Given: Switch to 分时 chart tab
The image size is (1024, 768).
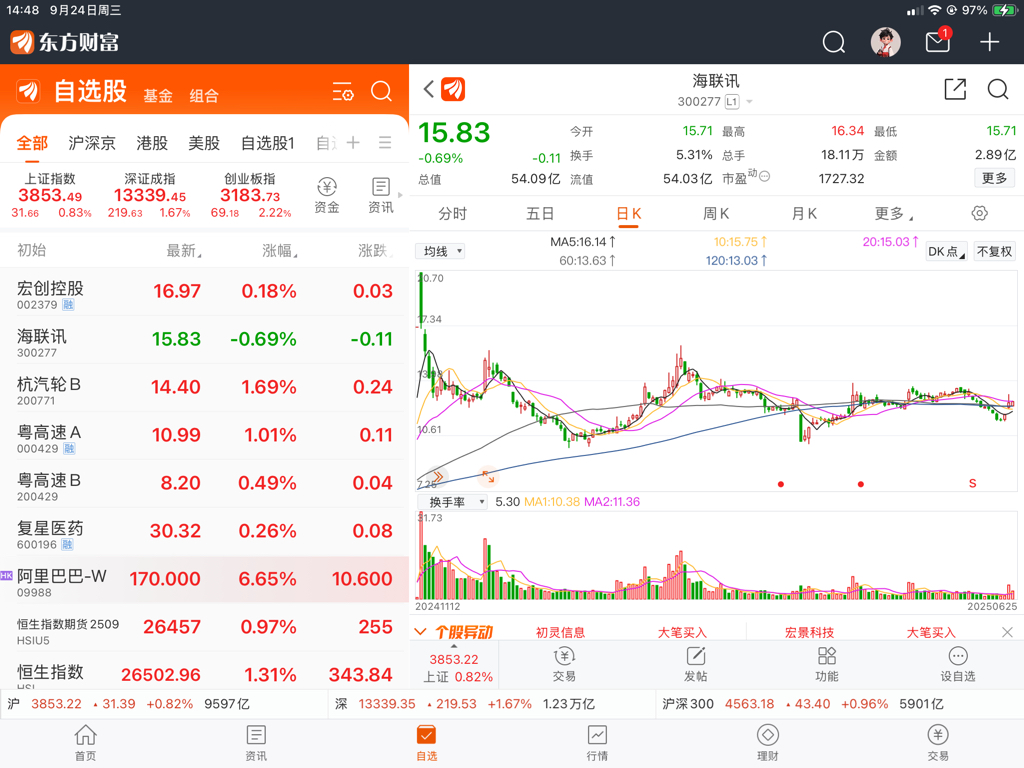Looking at the screenshot, I should 453,214.
